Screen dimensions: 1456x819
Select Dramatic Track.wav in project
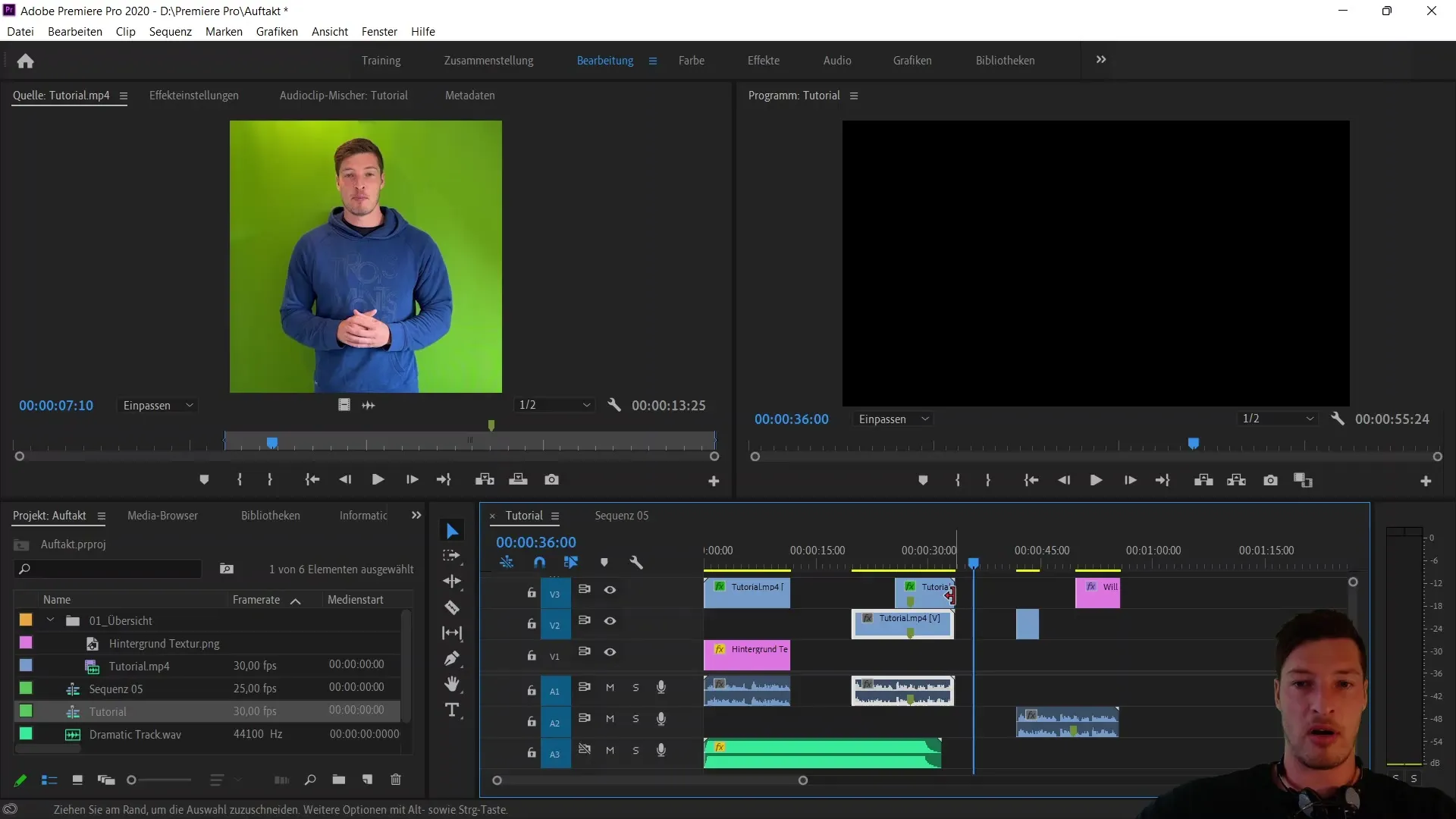135,734
